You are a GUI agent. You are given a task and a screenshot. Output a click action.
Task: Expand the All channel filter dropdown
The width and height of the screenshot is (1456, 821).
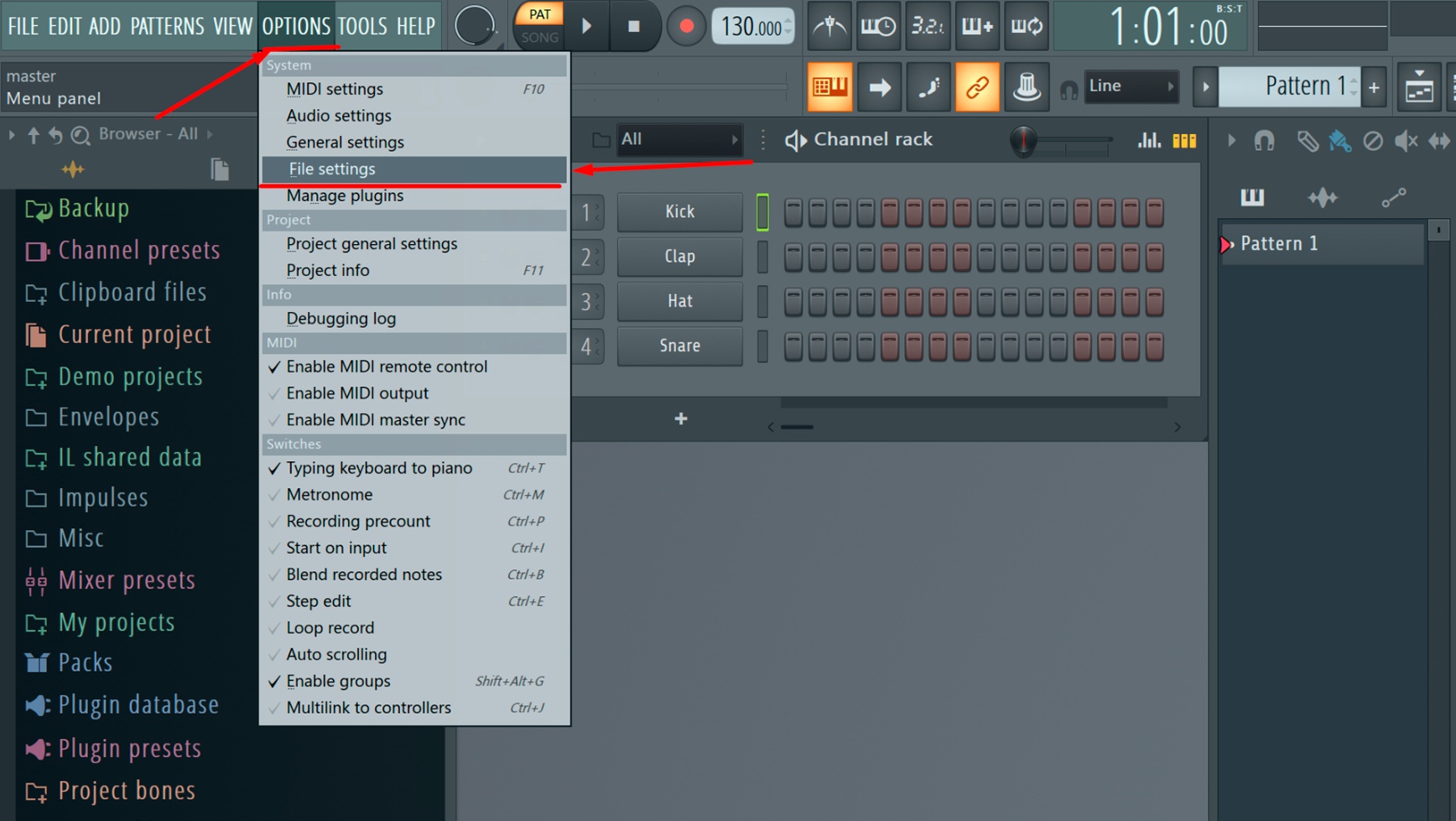pyautogui.click(x=679, y=139)
